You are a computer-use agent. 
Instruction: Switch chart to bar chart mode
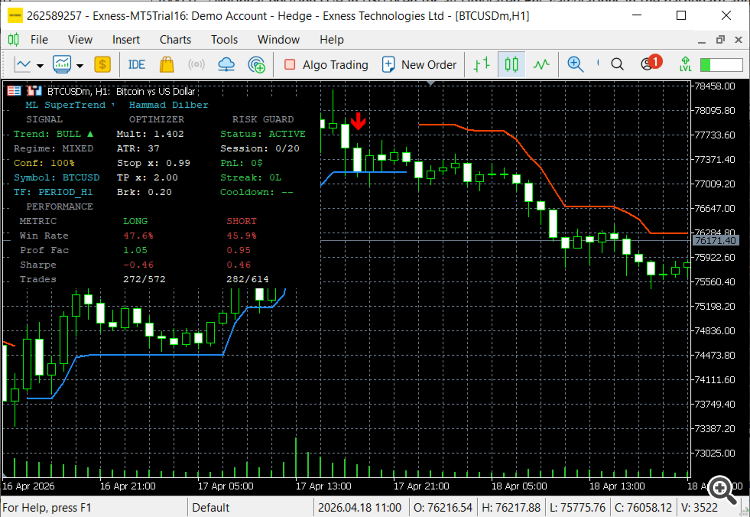482,64
